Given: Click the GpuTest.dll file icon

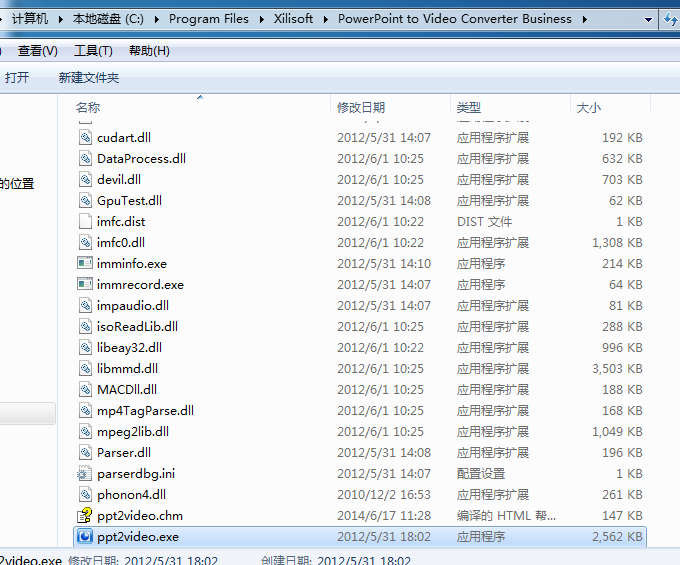Looking at the screenshot, I should (x=85, y=201).
